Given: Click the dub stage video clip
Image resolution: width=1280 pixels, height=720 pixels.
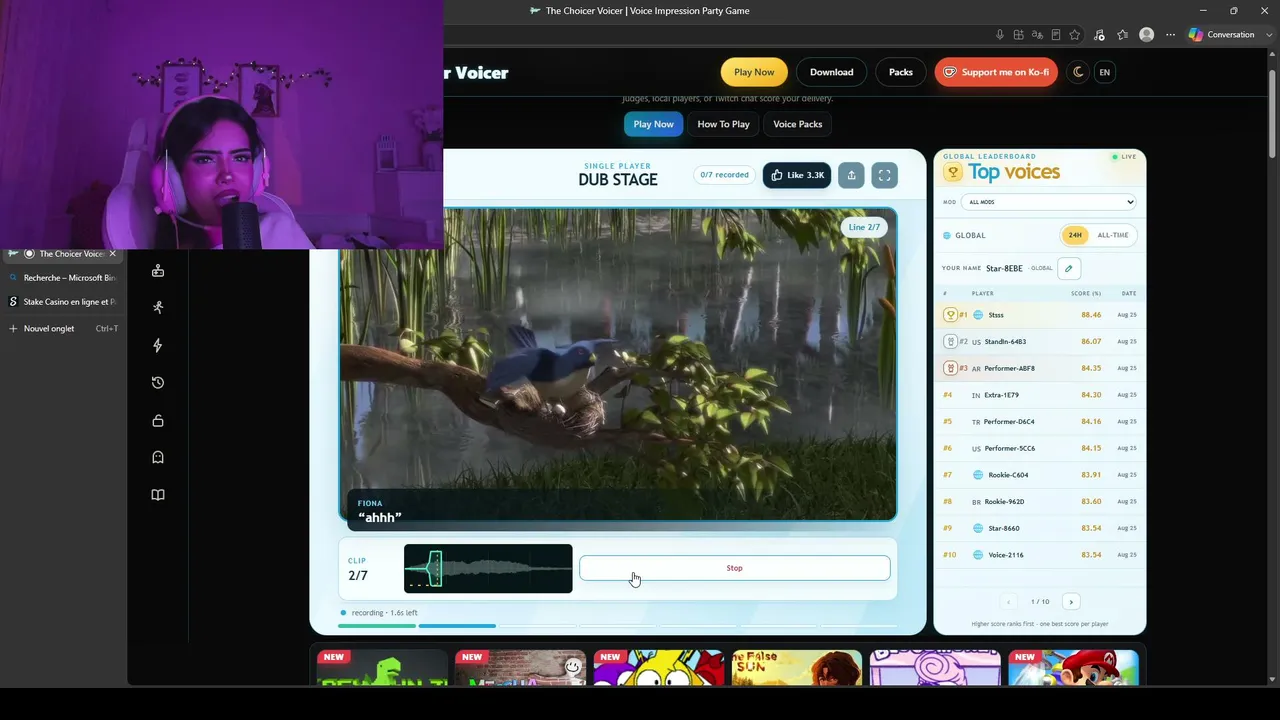Looking at the screenshot, I should tap(618, 364).
